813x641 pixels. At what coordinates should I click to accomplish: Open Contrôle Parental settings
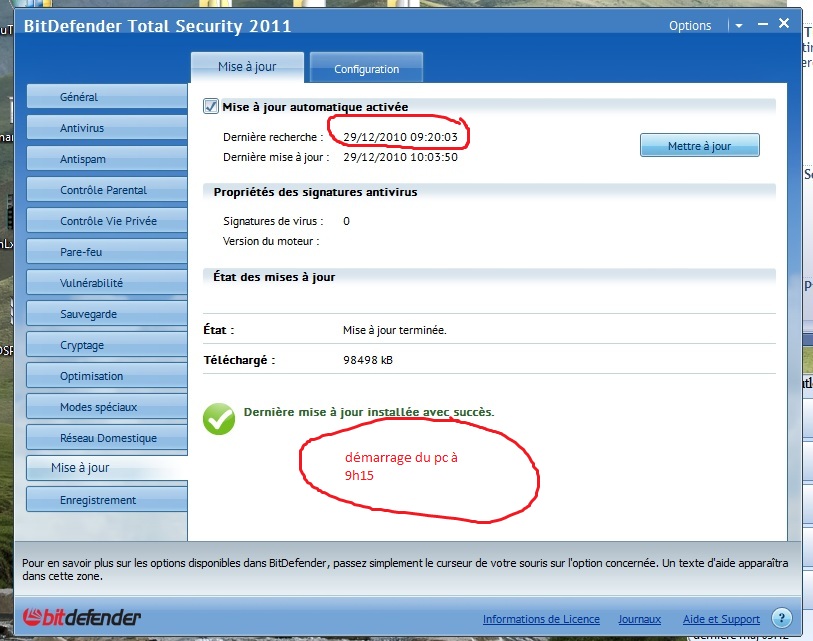[107, 190]
